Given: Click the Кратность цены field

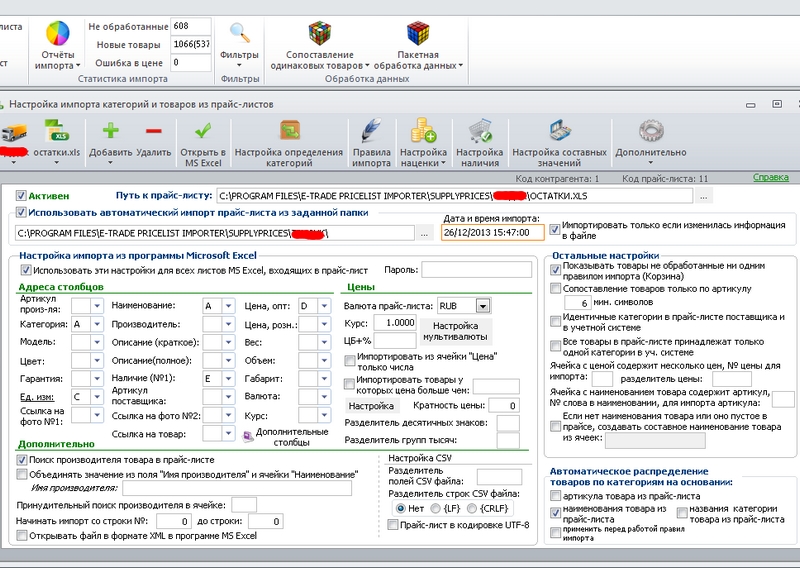Looking at the screenshot, I should click(x=504, y=406).
